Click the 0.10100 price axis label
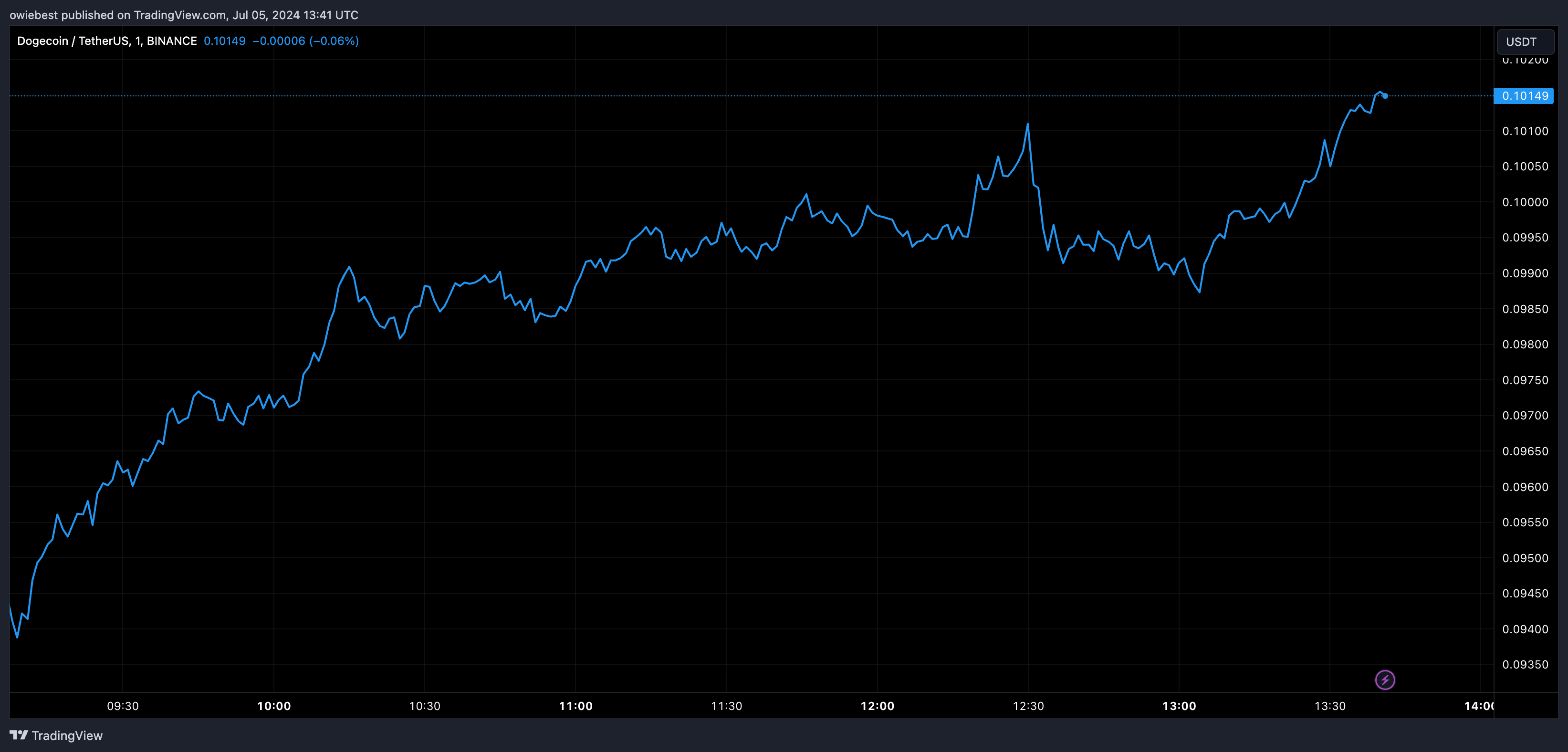The height and width of the screenshot is (752, 1568). click(1525, 131)
